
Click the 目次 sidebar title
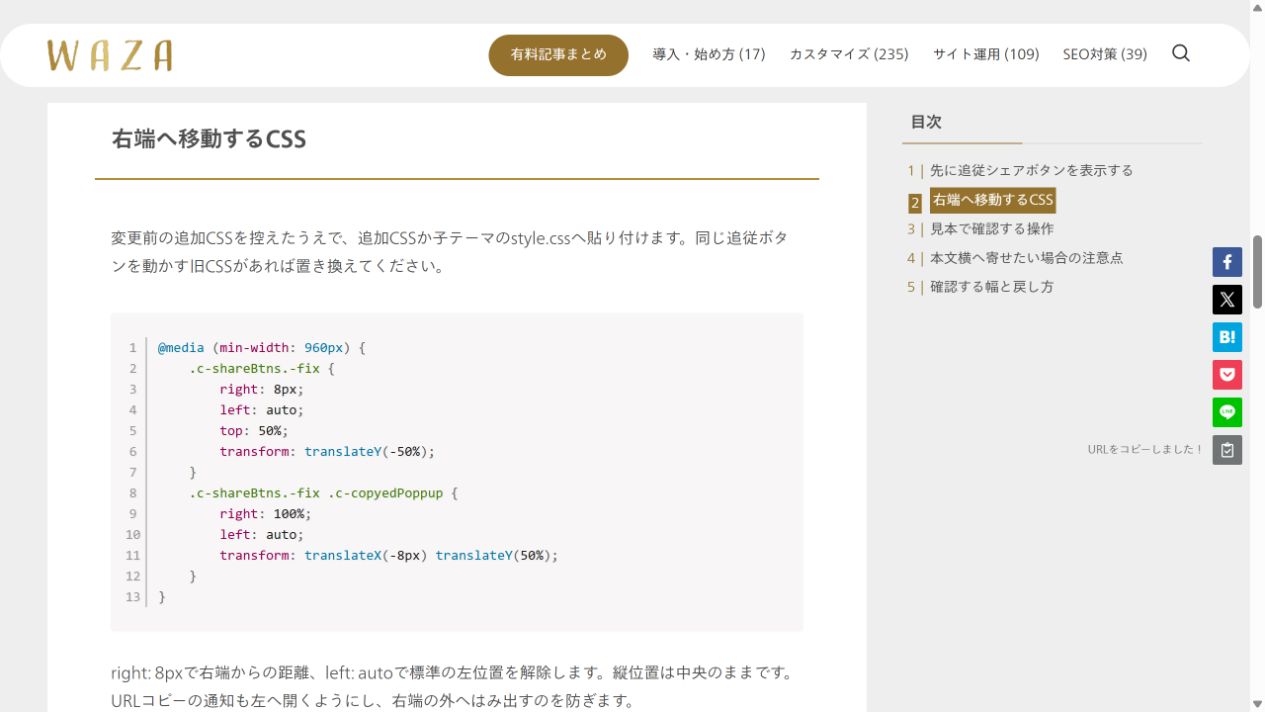point(926,122)
